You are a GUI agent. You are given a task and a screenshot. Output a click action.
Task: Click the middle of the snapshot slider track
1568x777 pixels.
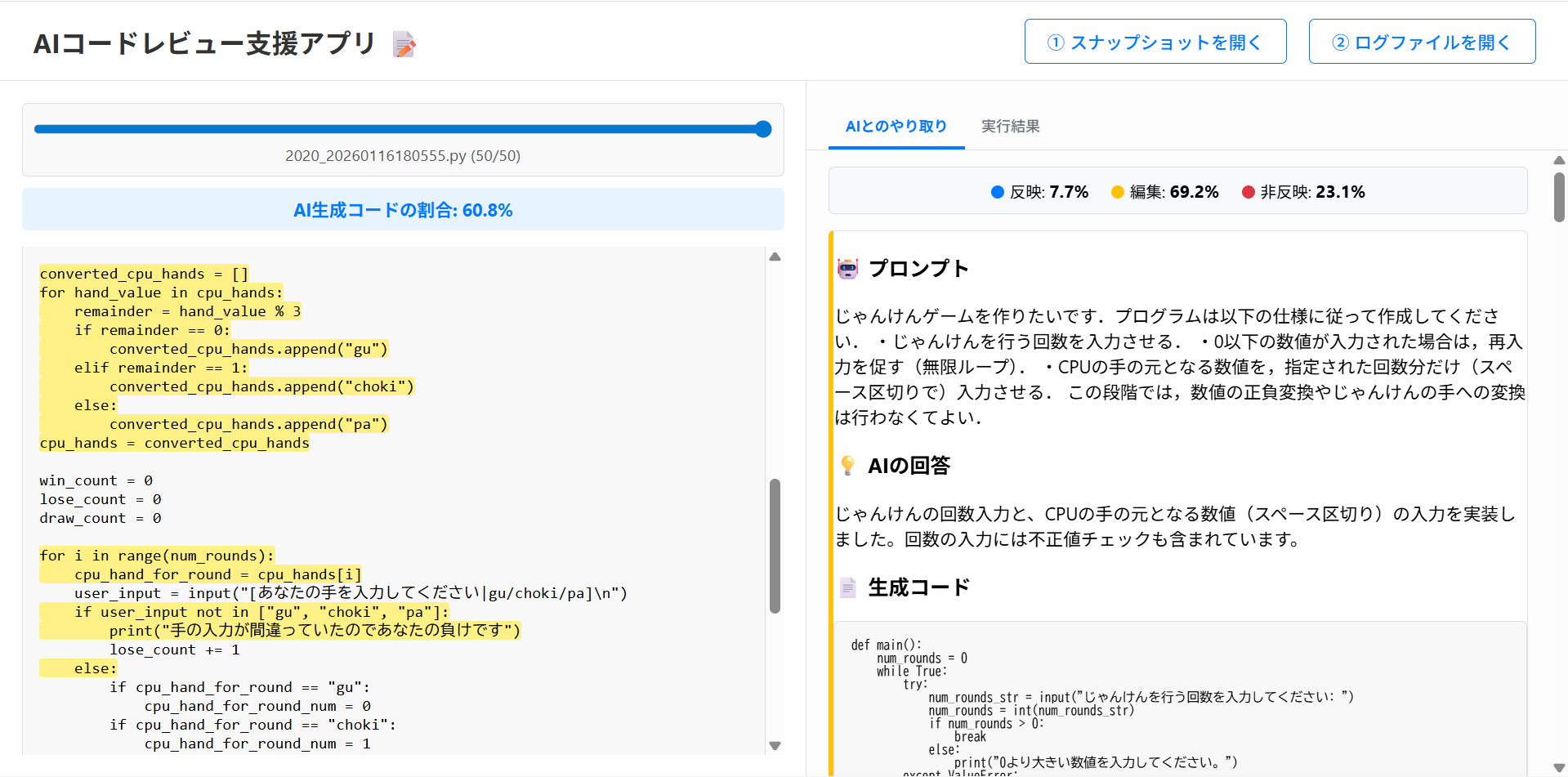click(x=399, y=129)
